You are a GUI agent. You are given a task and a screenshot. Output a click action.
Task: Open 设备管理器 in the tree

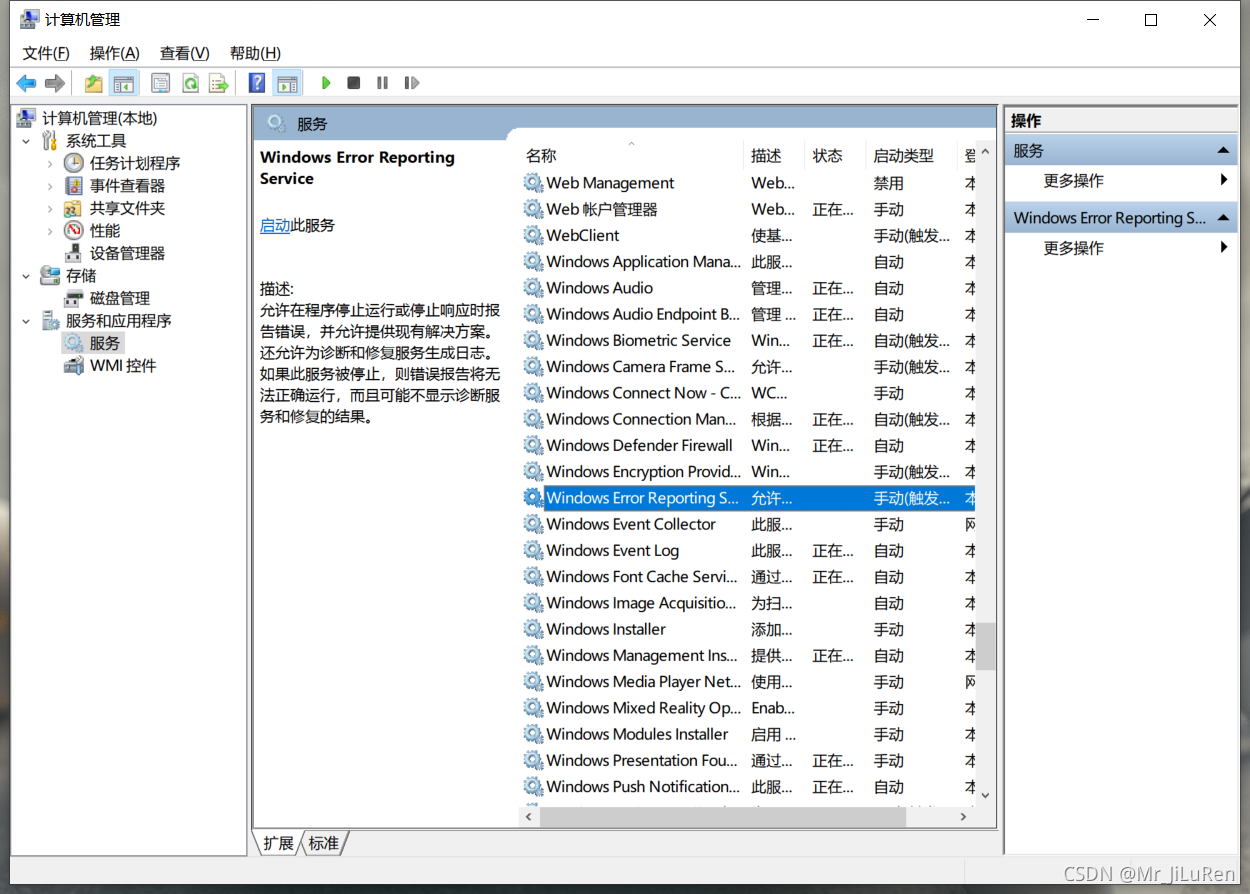coord(127,253)
